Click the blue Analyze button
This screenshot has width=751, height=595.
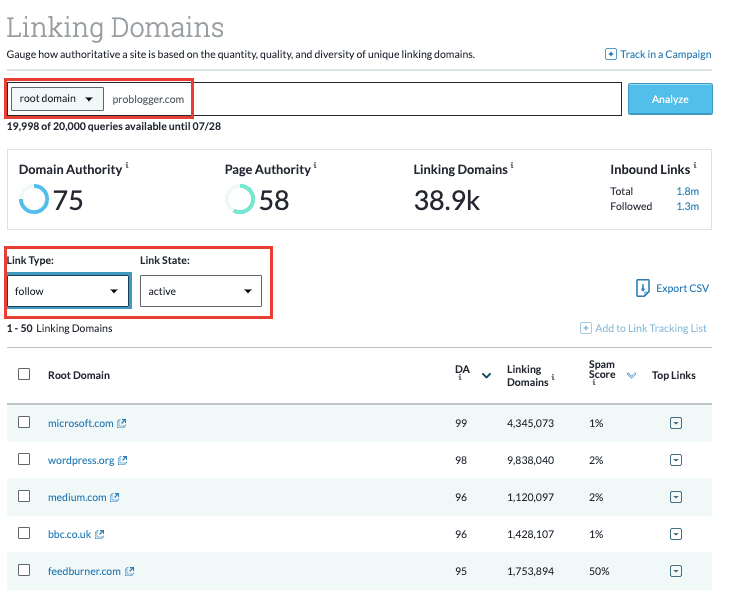point(670,99)
